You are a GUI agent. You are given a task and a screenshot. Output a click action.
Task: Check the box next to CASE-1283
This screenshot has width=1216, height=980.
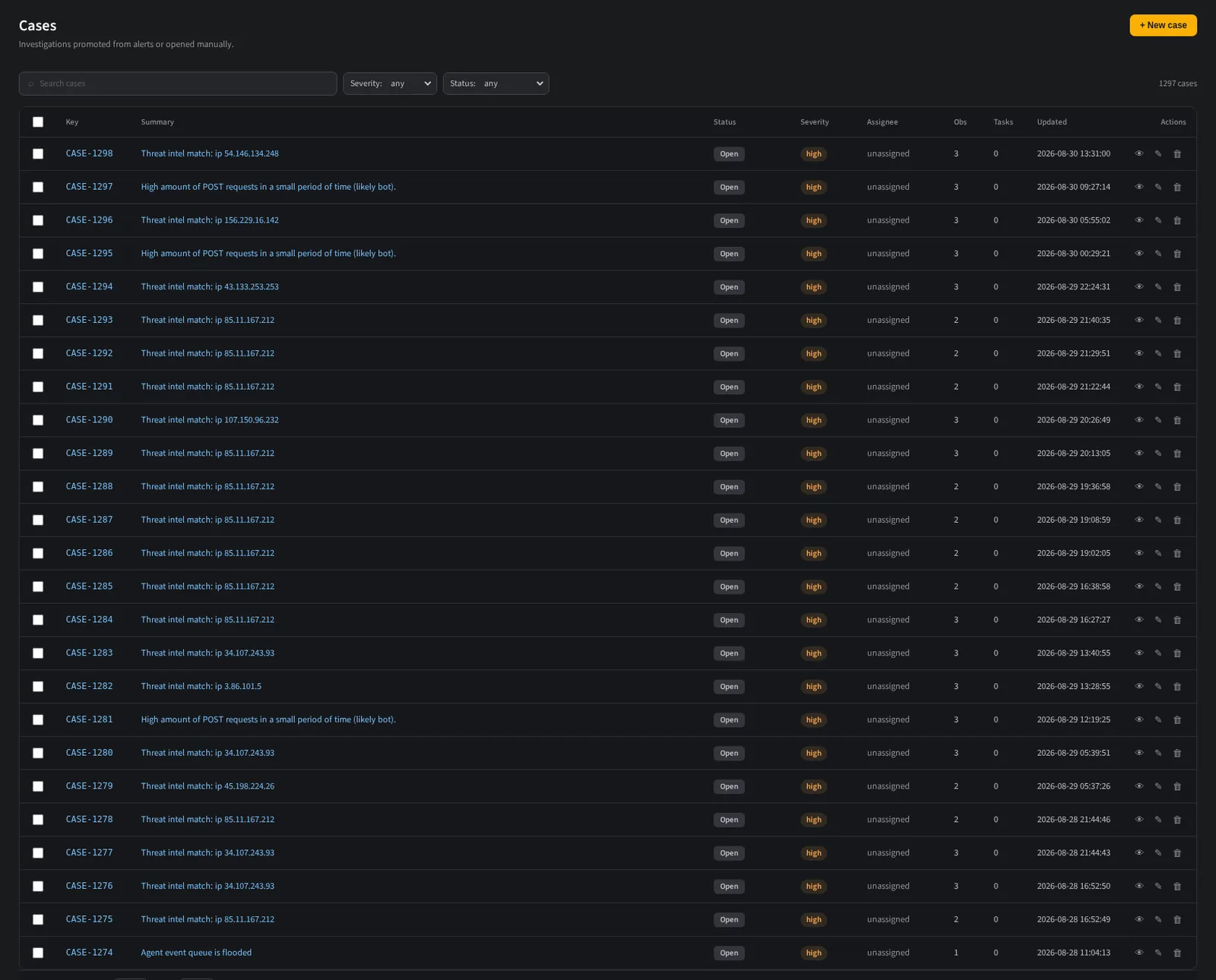pos(38,653)
